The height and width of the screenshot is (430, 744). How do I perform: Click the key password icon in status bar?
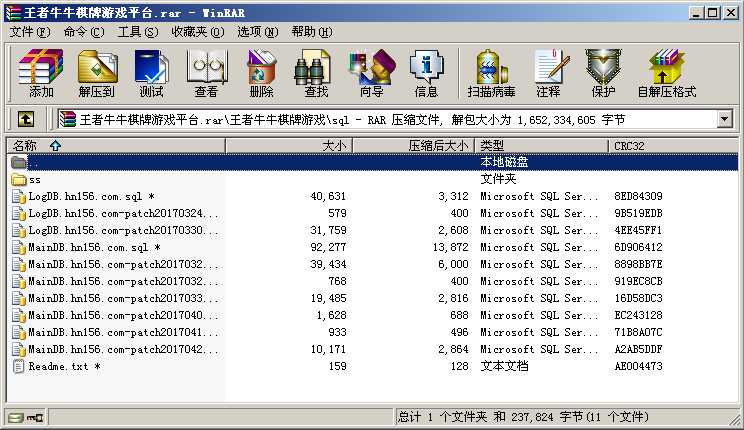[35, 418]
